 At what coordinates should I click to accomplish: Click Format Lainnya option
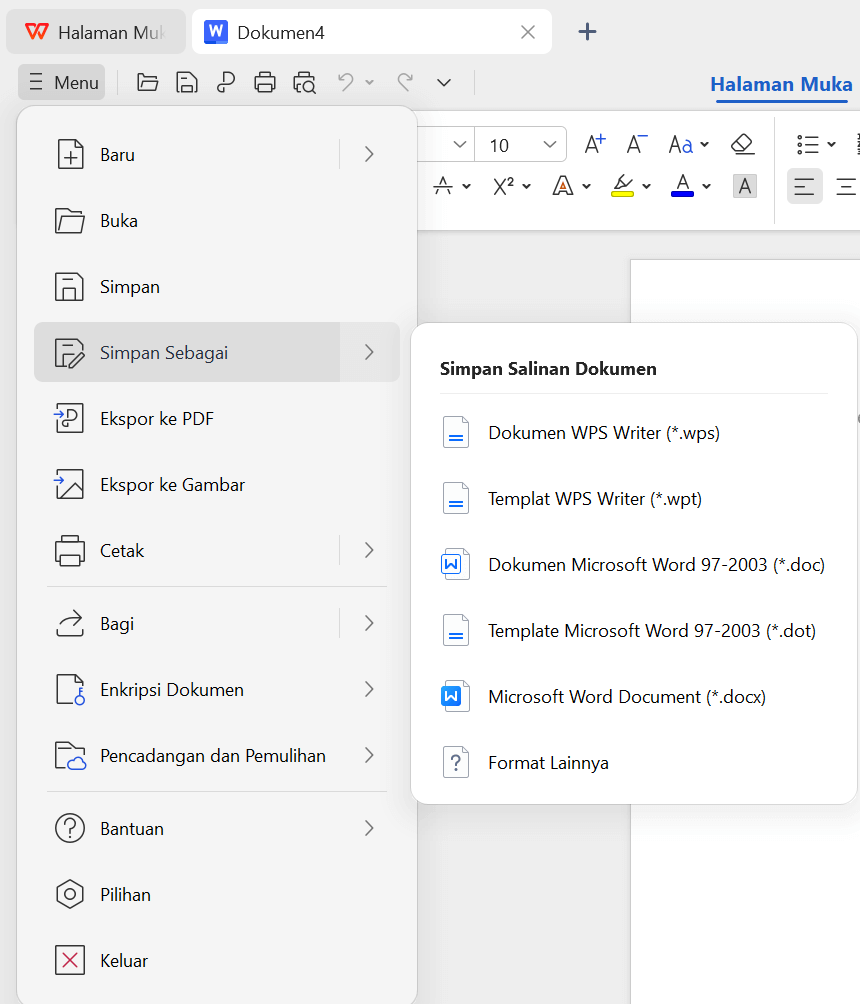coord(548,763)
